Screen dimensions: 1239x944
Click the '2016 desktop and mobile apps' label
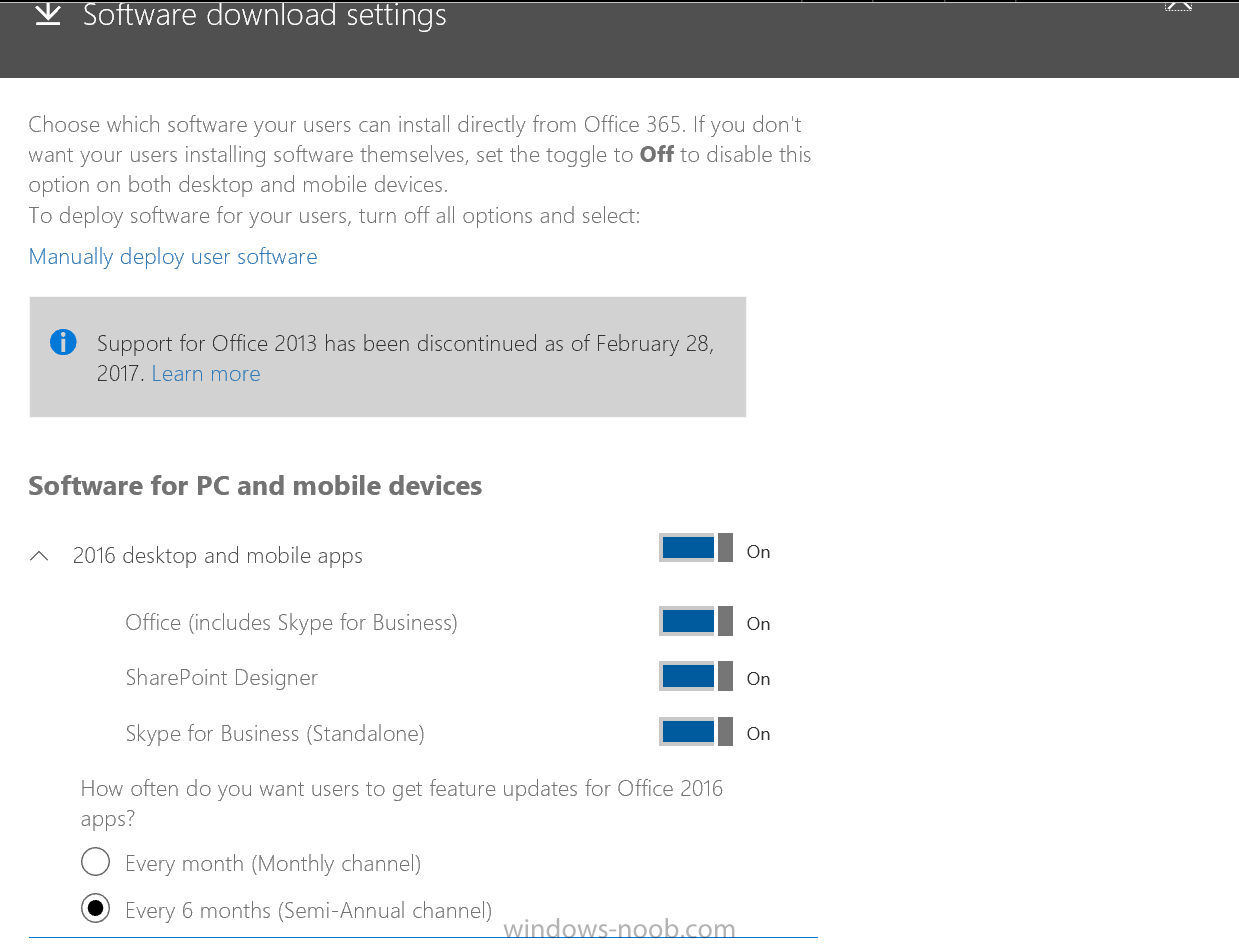point(218,556)
